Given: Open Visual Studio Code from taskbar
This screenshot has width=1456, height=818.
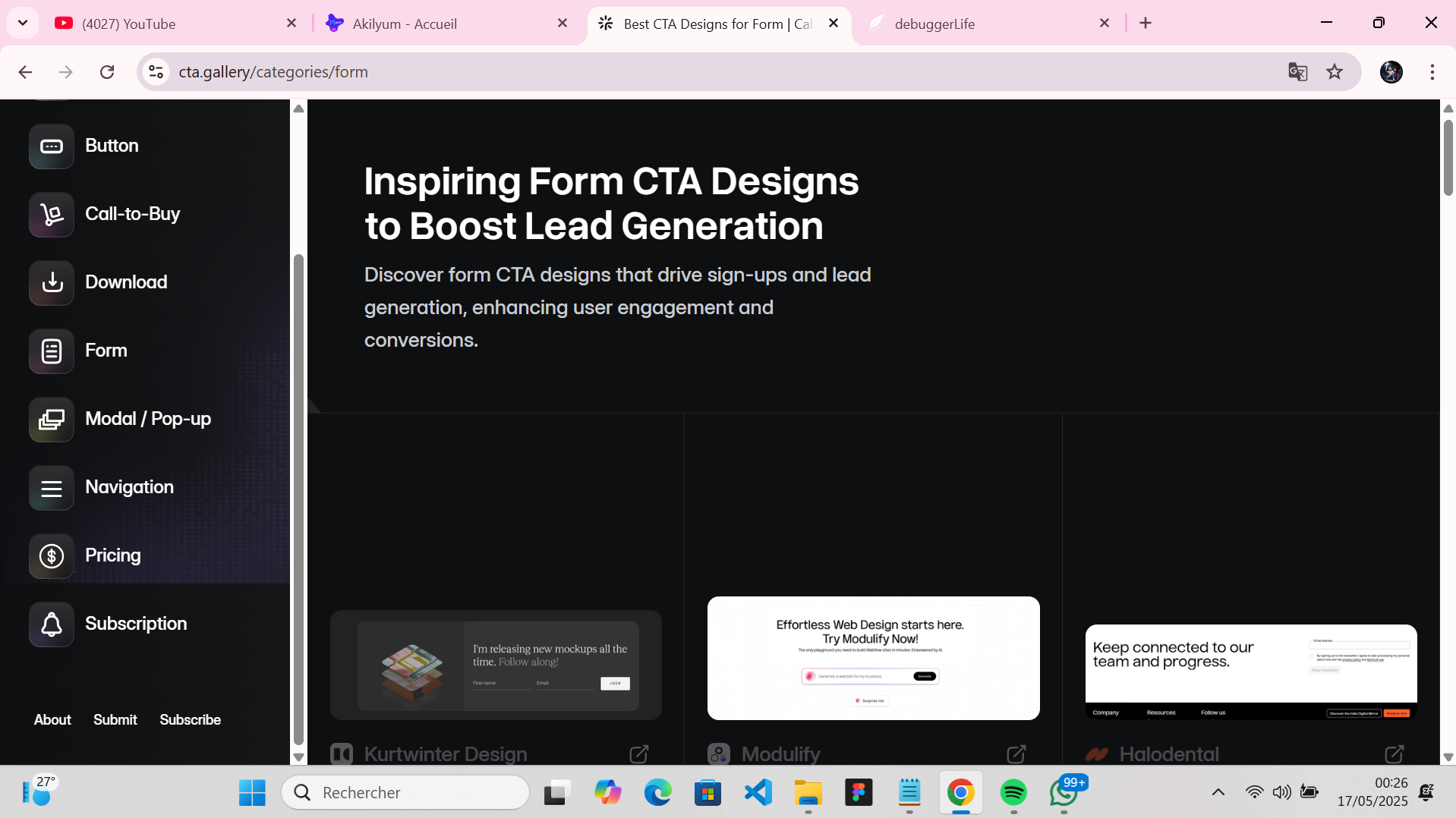Looking at the screenshot, I should (x=758, y=793).
